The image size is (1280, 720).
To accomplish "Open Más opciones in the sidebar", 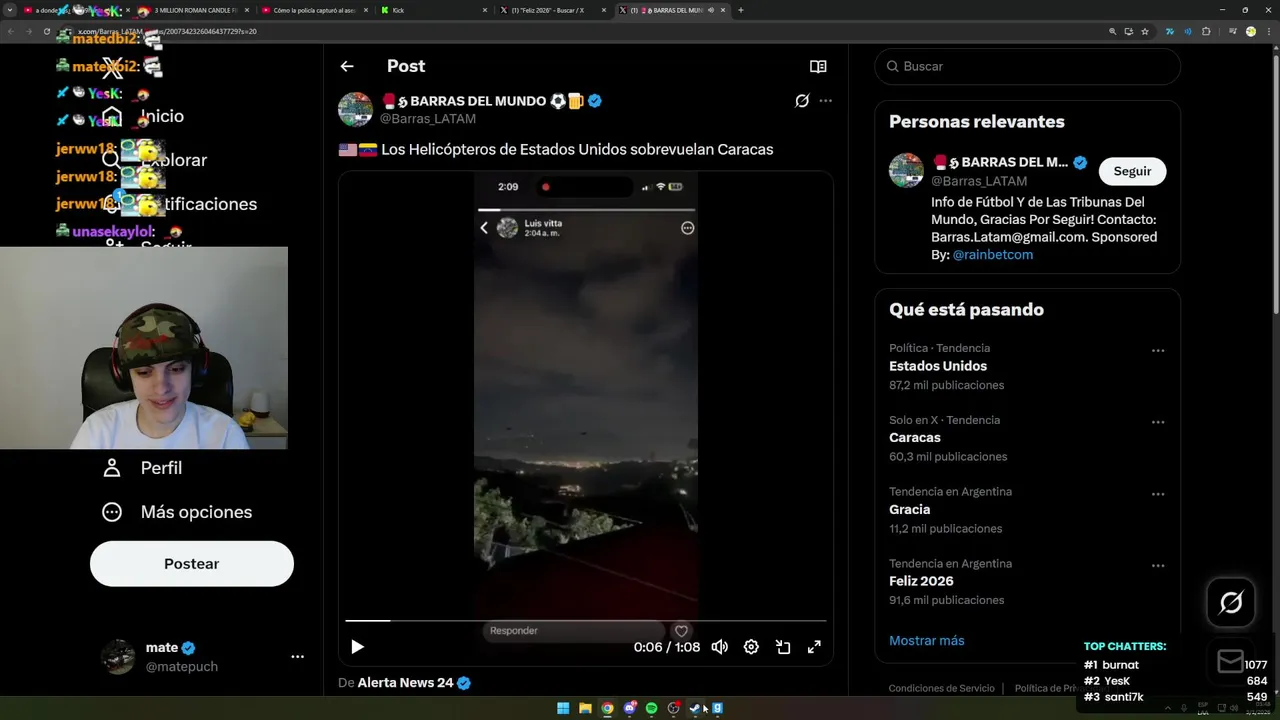I will click(177, 512).
